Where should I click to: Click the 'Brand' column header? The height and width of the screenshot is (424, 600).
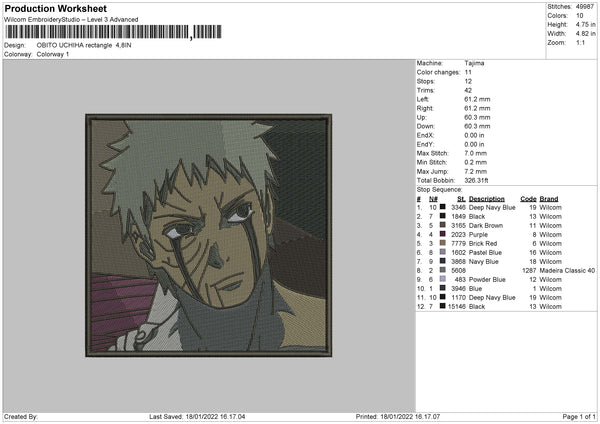[x=549, y=199]
